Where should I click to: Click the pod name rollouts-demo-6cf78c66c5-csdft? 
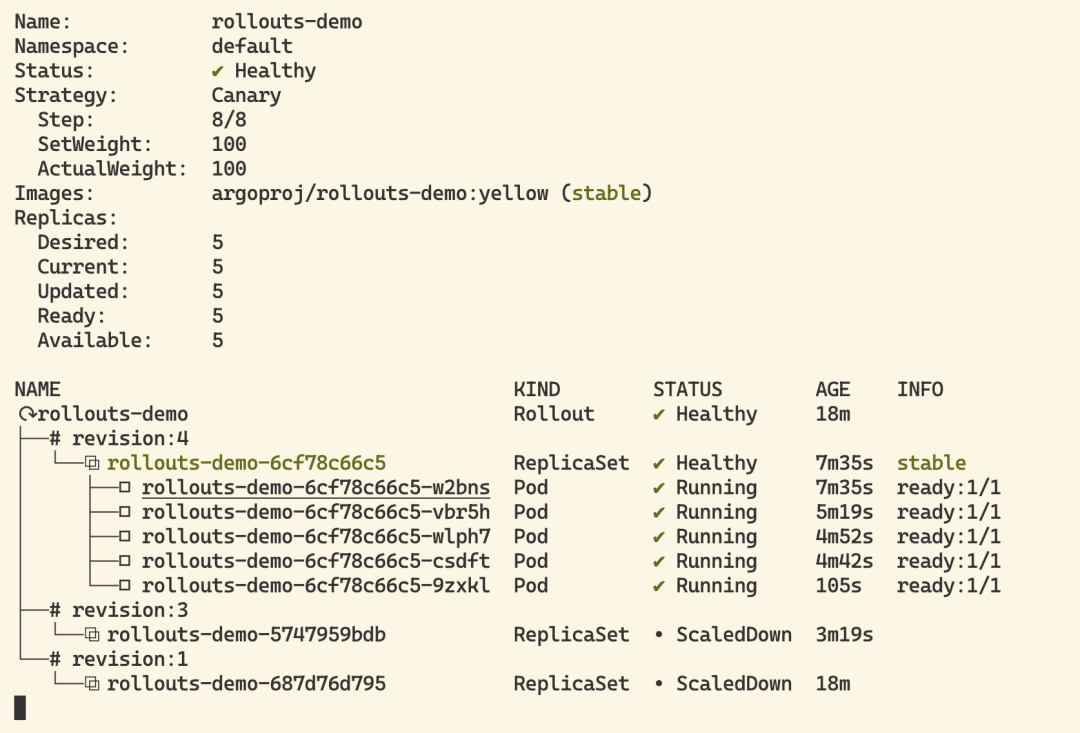coord(316,561)
